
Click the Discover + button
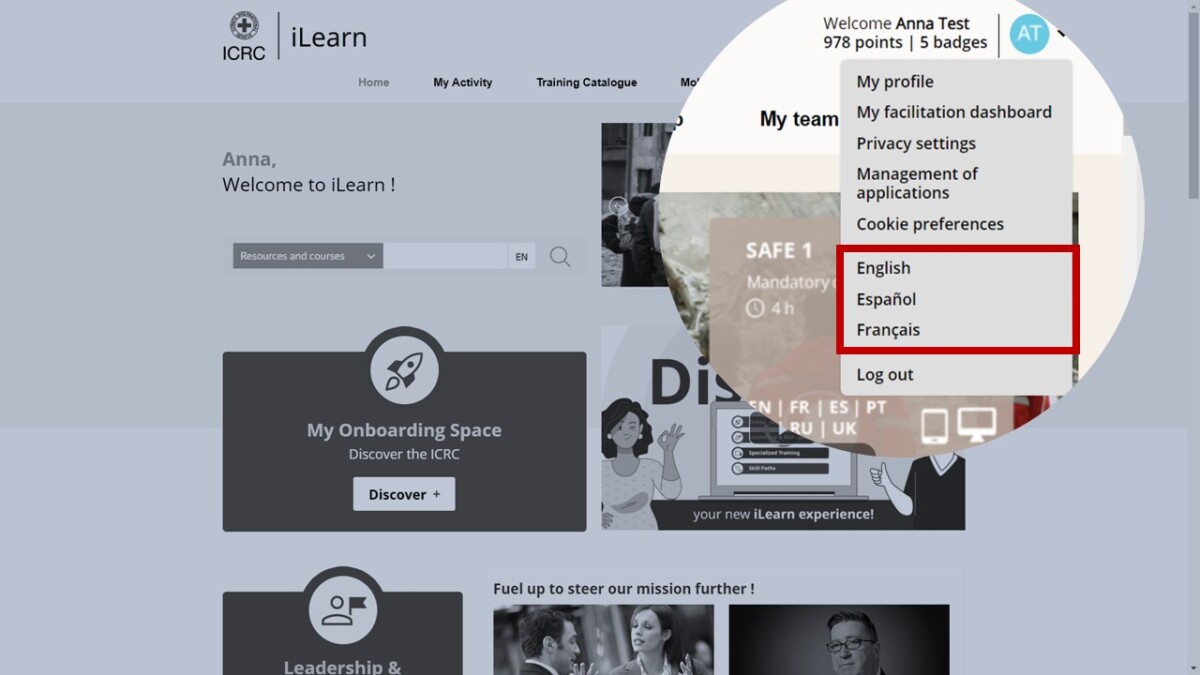pos(404,494)
